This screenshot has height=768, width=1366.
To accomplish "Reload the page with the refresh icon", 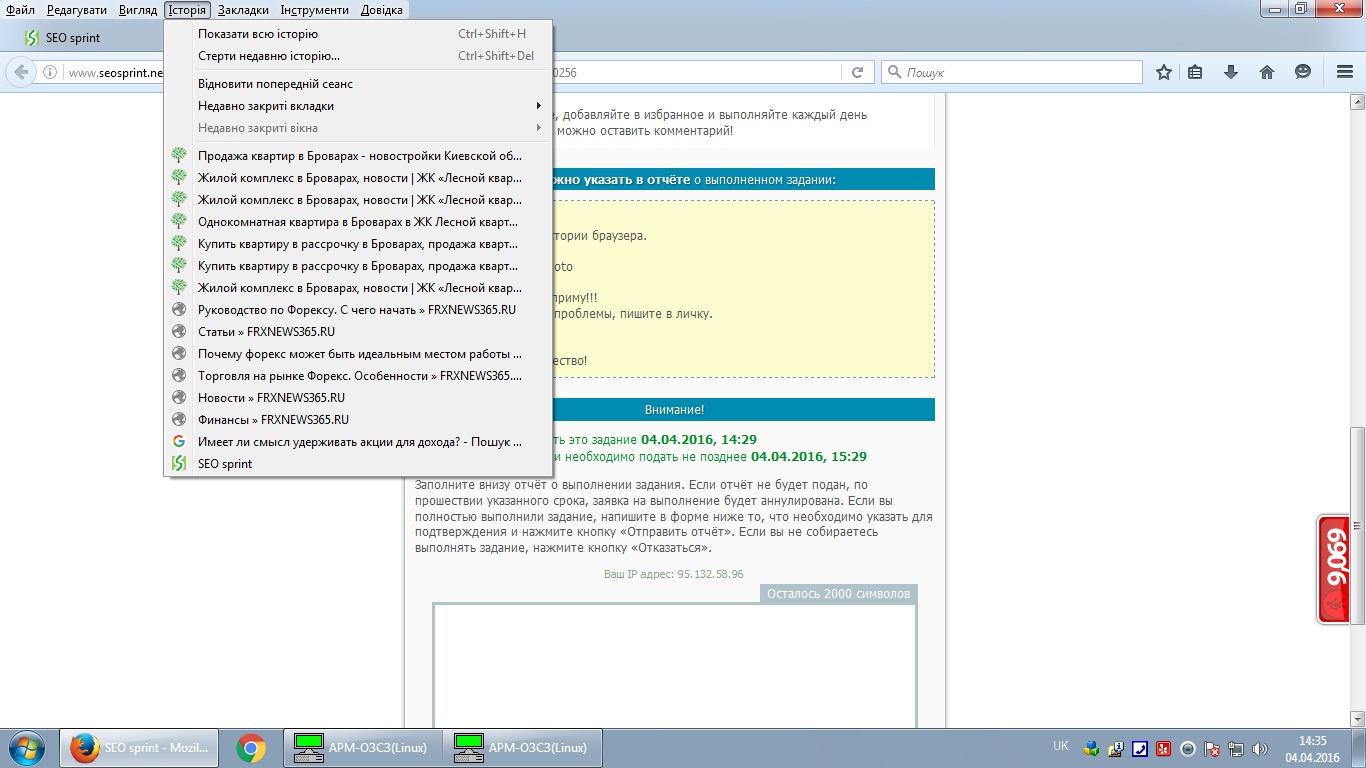I will pos(857,72).
